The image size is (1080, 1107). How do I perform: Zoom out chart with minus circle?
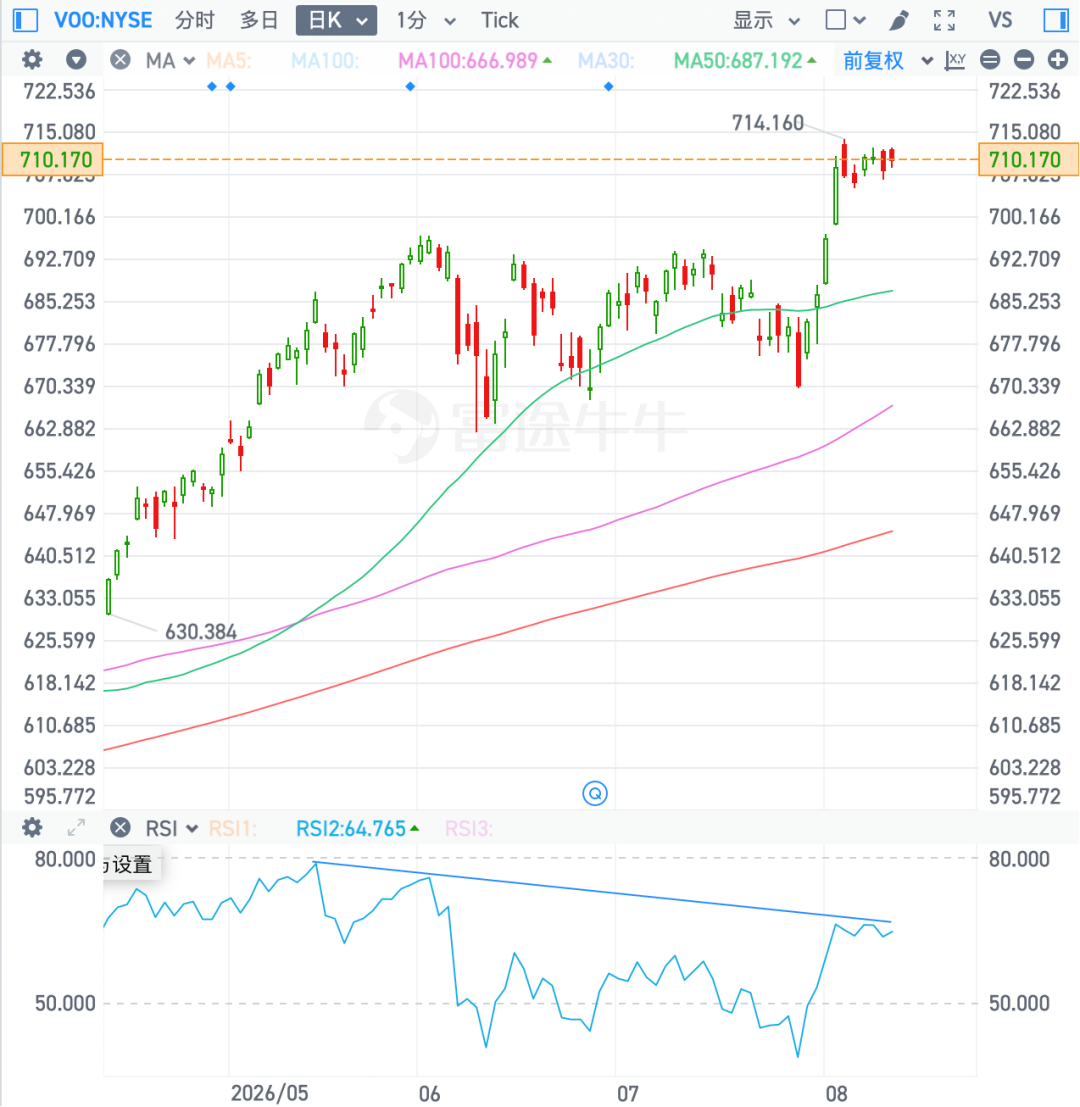[1024, 60]
